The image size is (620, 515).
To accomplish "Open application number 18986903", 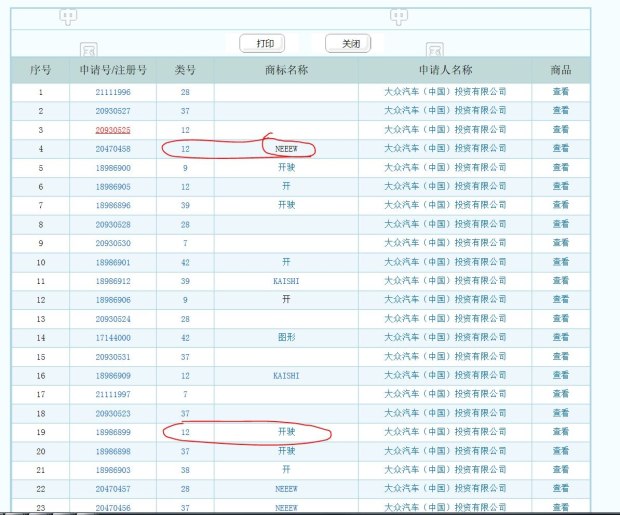I will (113, 470).
